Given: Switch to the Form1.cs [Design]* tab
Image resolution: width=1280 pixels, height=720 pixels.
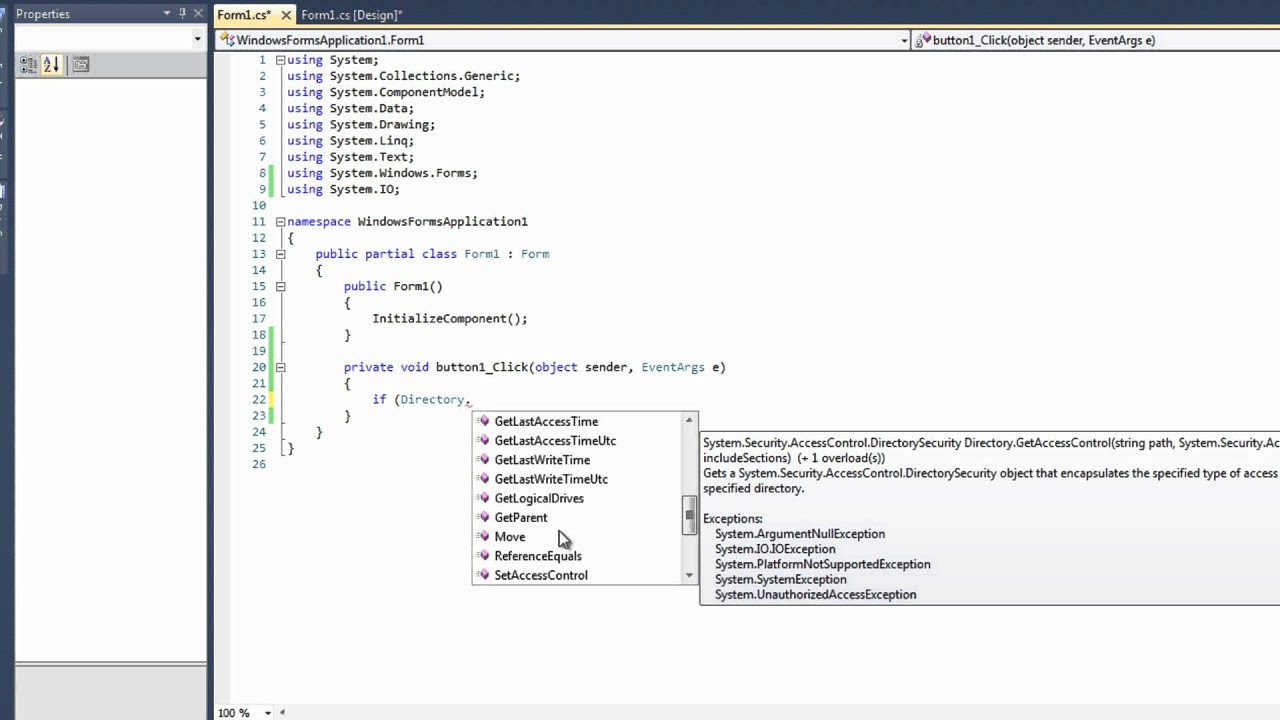Looking at the screenshot, I should coord(351,15).
